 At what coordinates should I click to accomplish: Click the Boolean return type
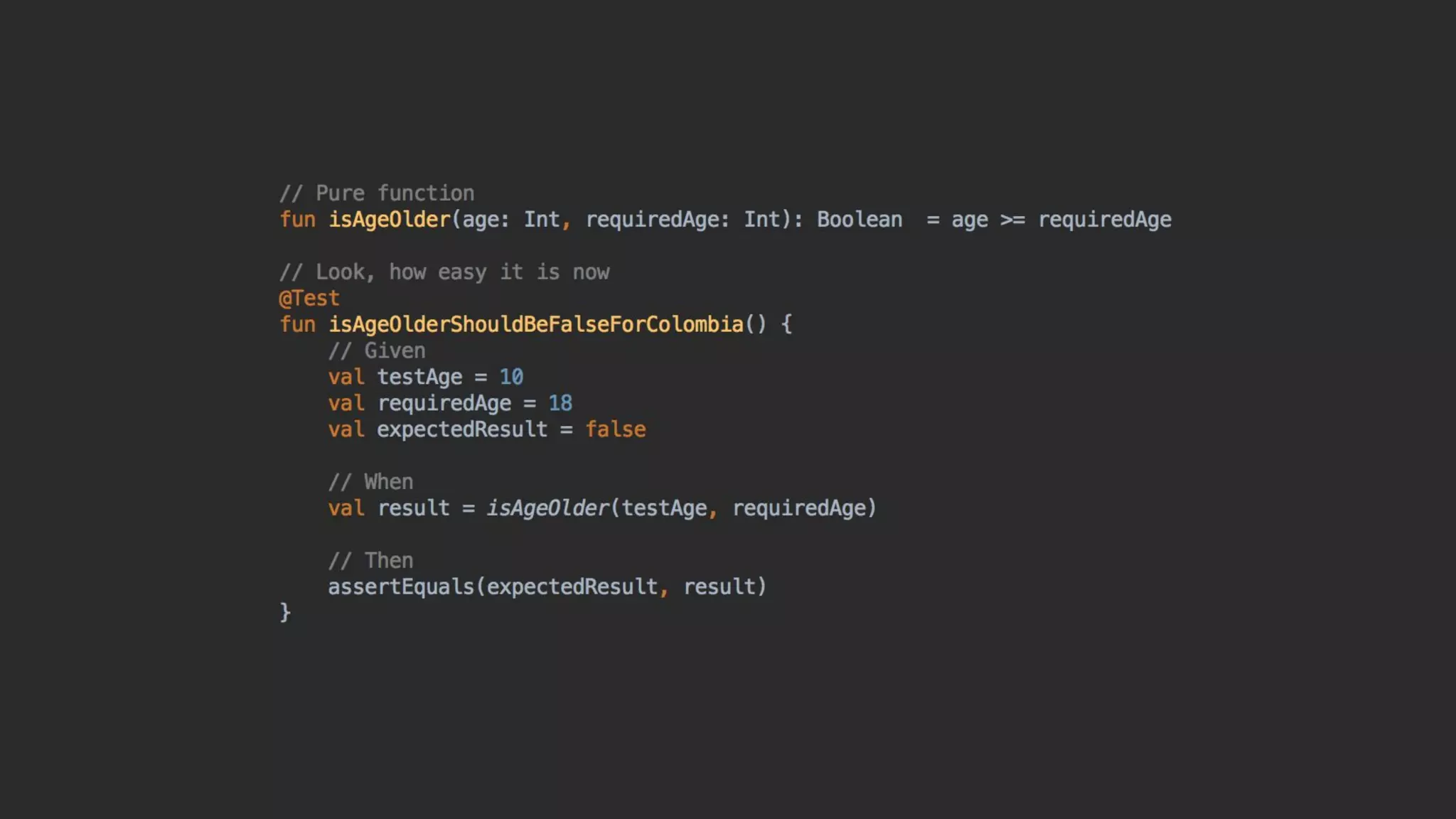pos(859,220)
